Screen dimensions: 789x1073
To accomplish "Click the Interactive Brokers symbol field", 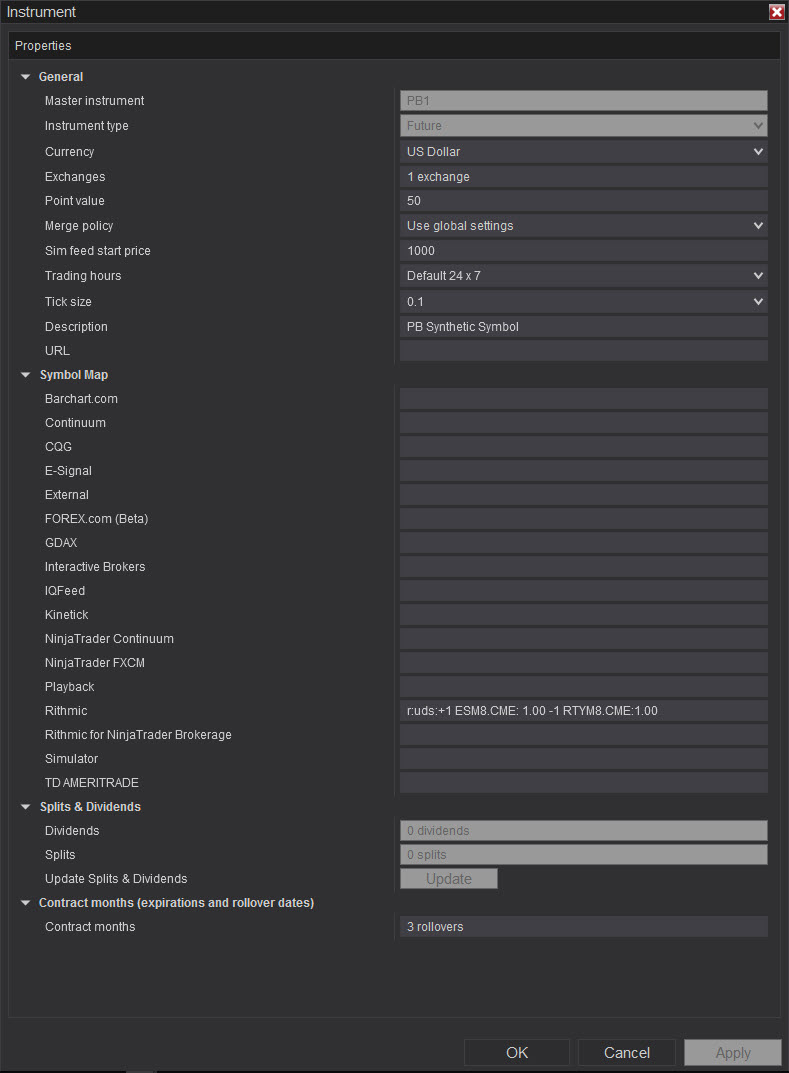I will pyautogui.click(x=583, y=567).
